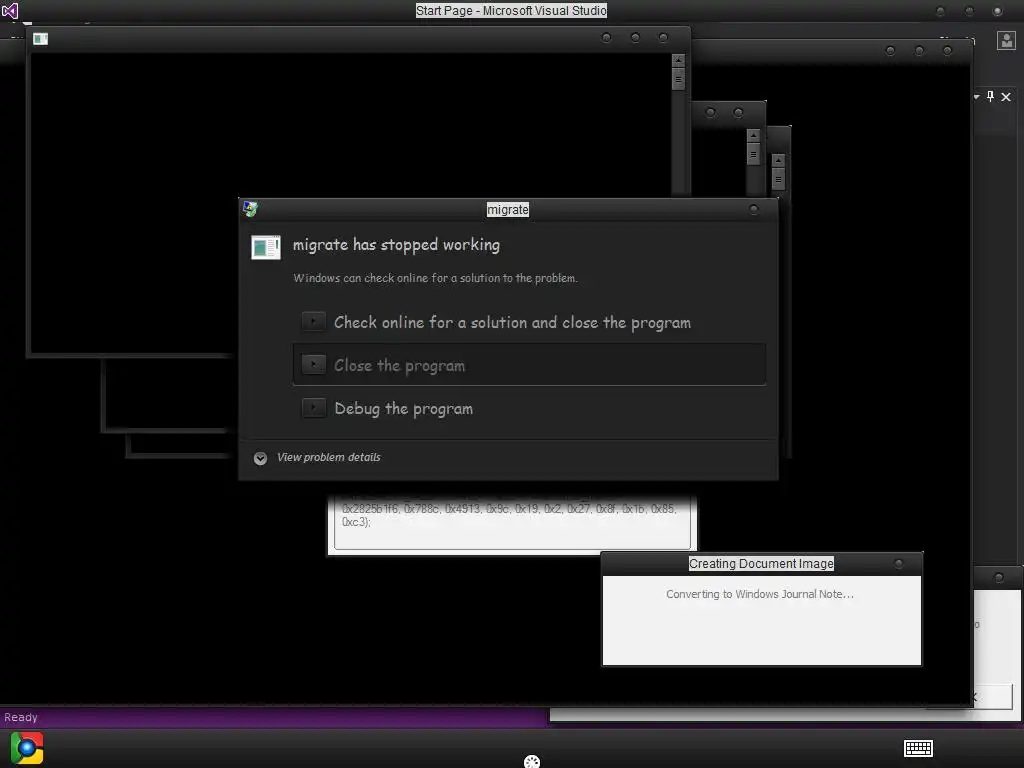Screen dimensions: 1024x768
Task: Click the arrow beside Check online option
Action: pos(313,321)
